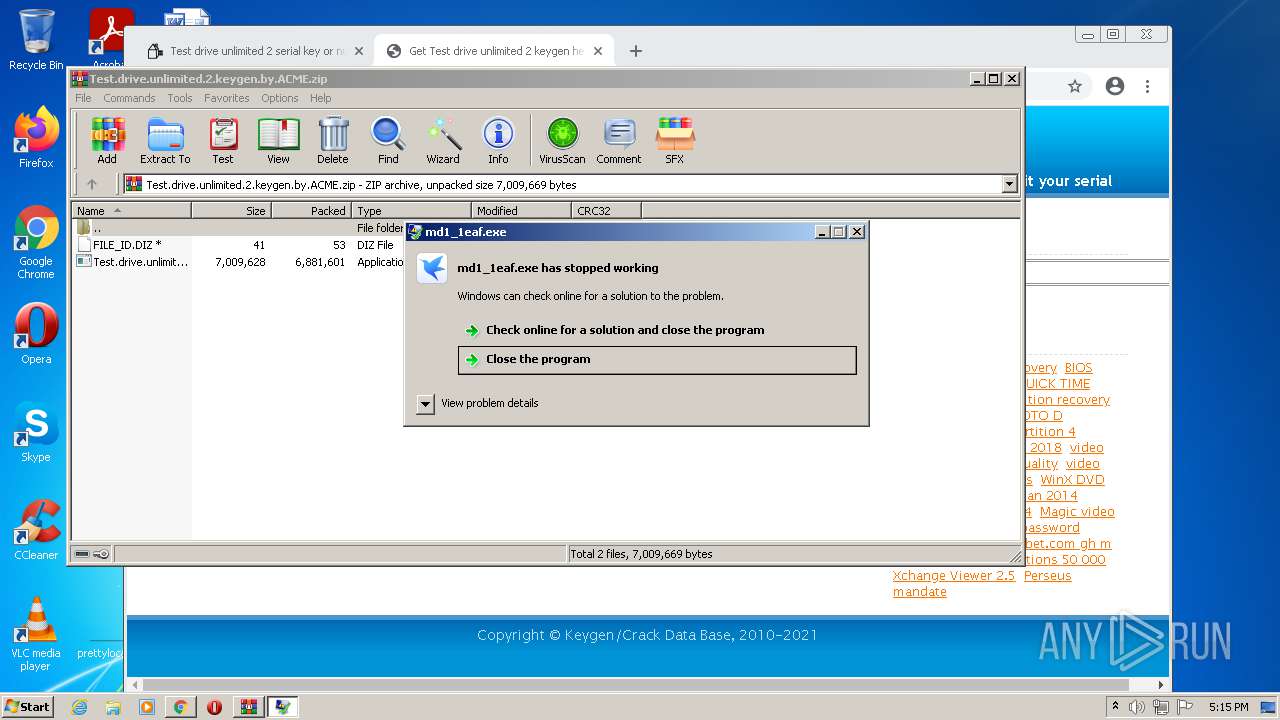Viewport: 1280px width, 720px height.
Task: Open WinRAR Favorites menu
Action: point(227,98)
